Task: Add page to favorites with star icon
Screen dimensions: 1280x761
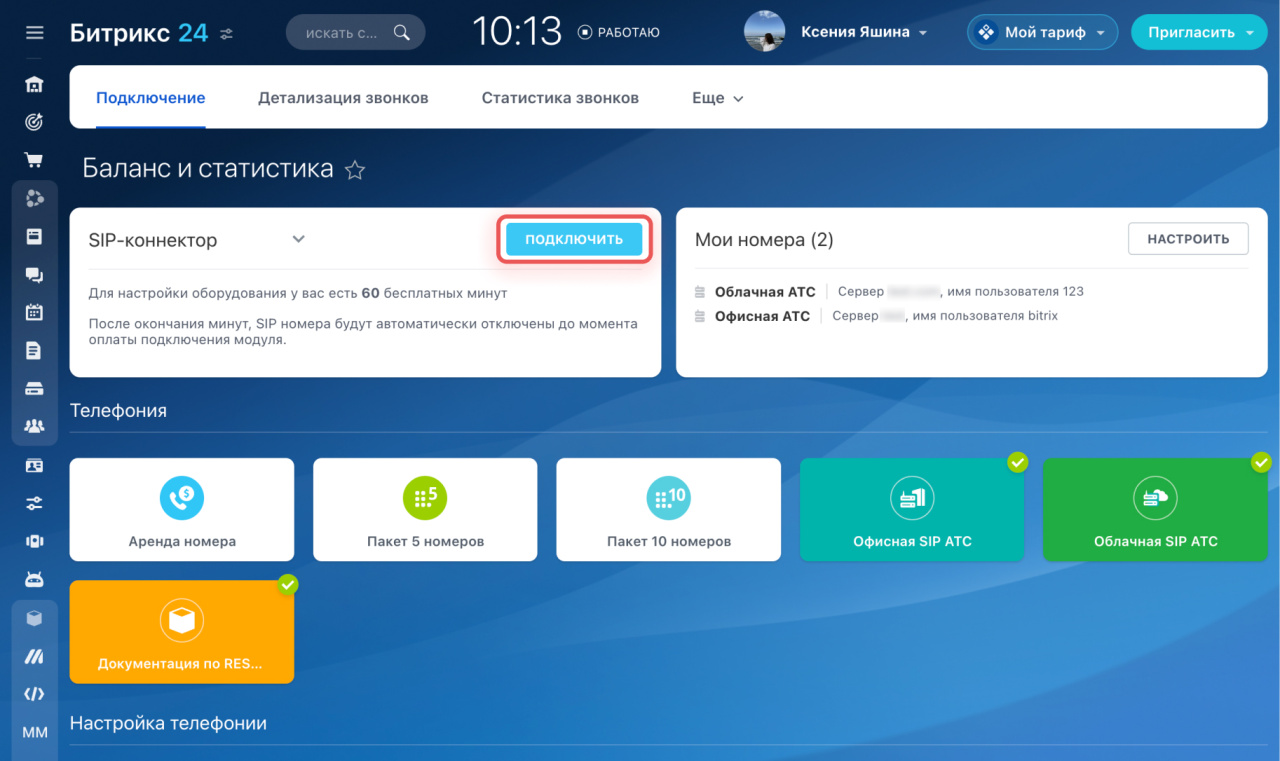Action: click(354, 170)
